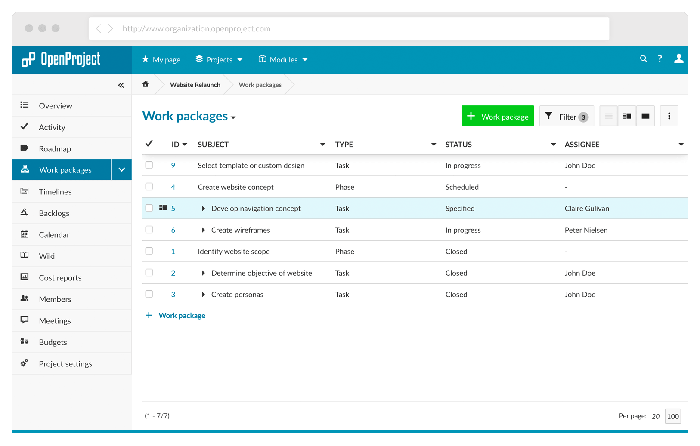700x446 pixels.
Task: Click the browser address bar
Action: (349, 29)
